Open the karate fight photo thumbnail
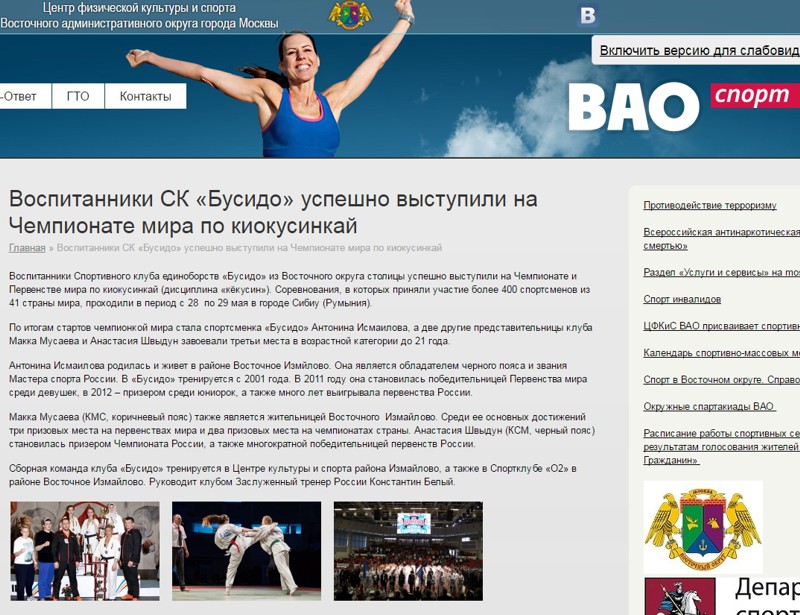This screenshot has width=800, height=615. click(246, 551)
